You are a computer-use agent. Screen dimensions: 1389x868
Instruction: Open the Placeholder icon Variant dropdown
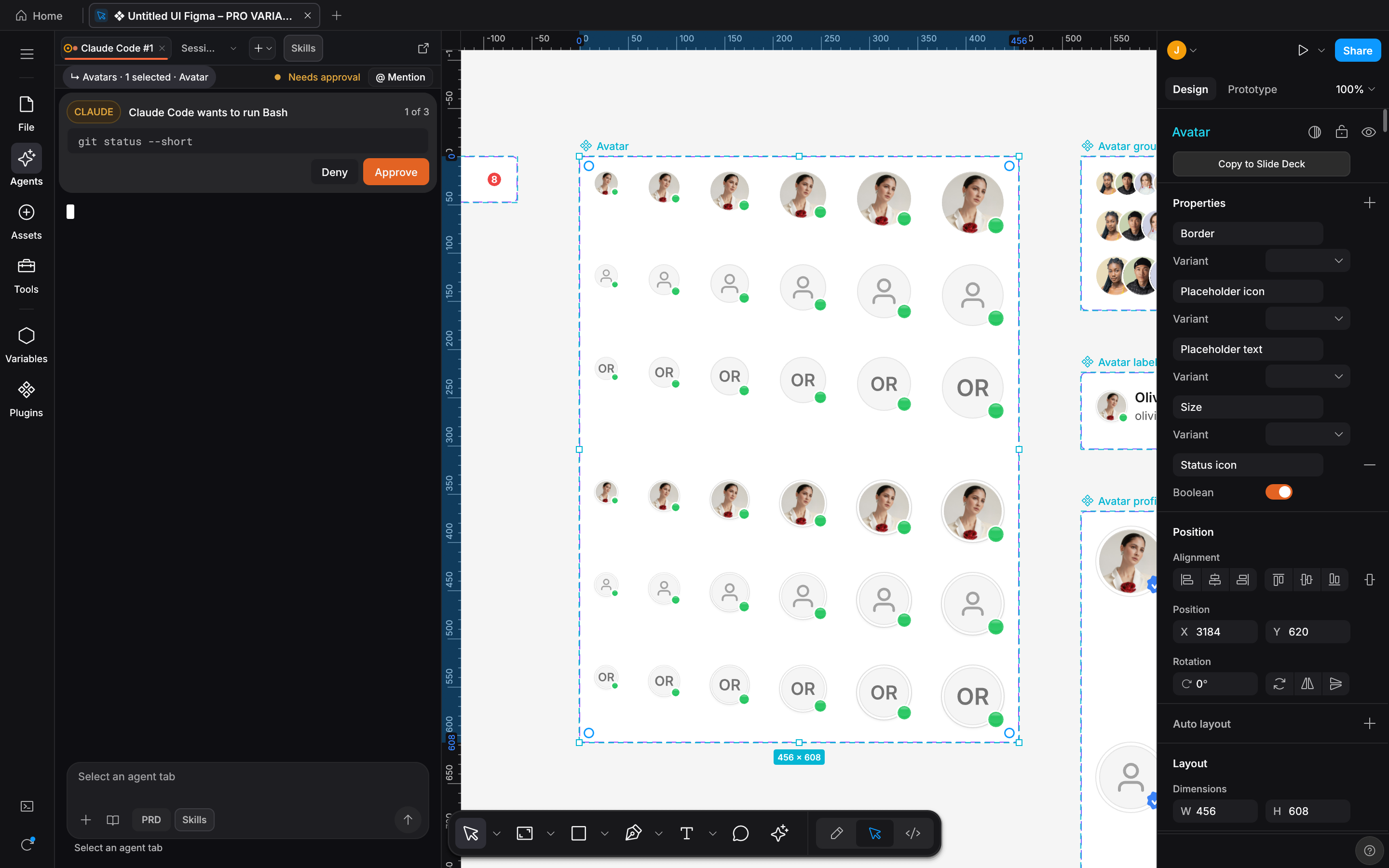point(1307,319)
